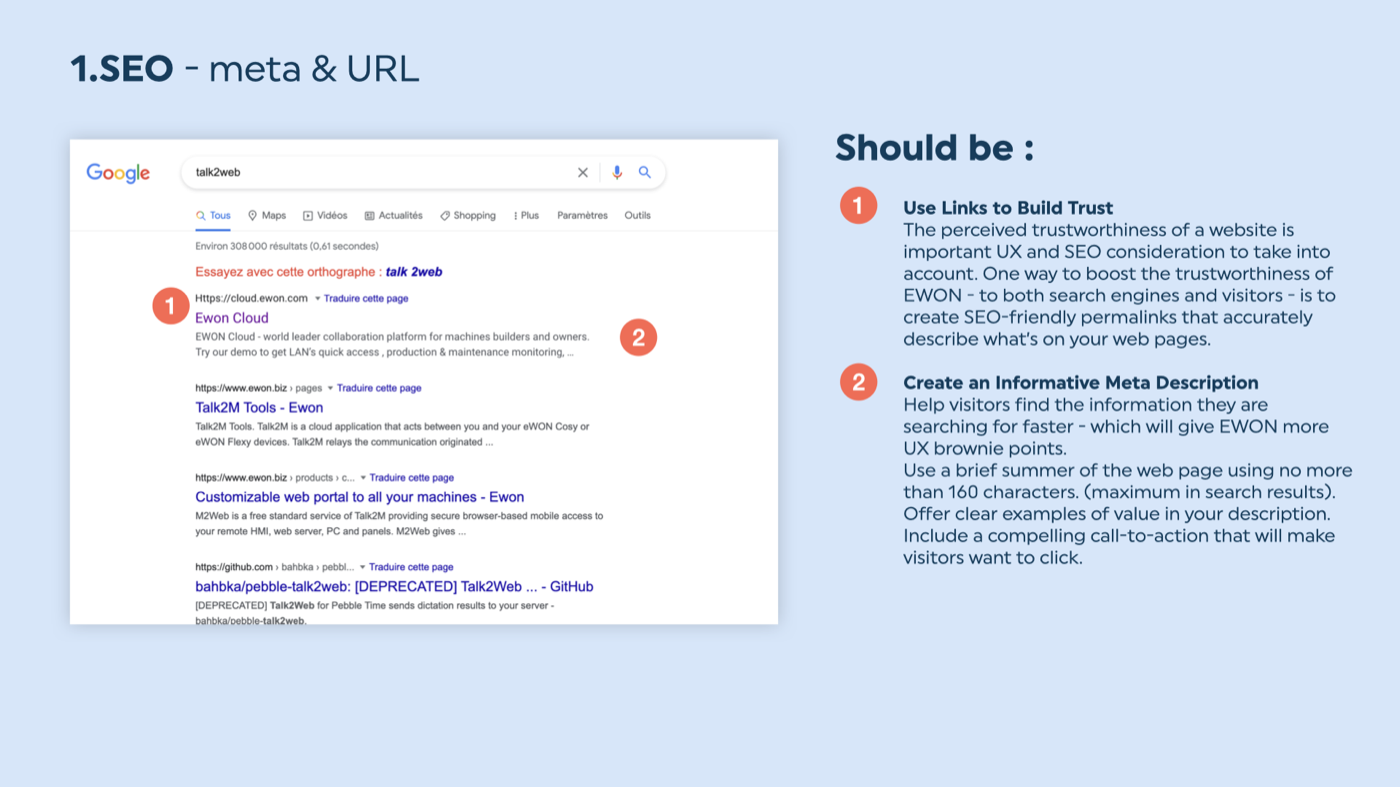Viewport: 1400px width, 787px height.
Task: Click the https://www.ewon.biz › products breadcrumb
Action: [275, 478]
